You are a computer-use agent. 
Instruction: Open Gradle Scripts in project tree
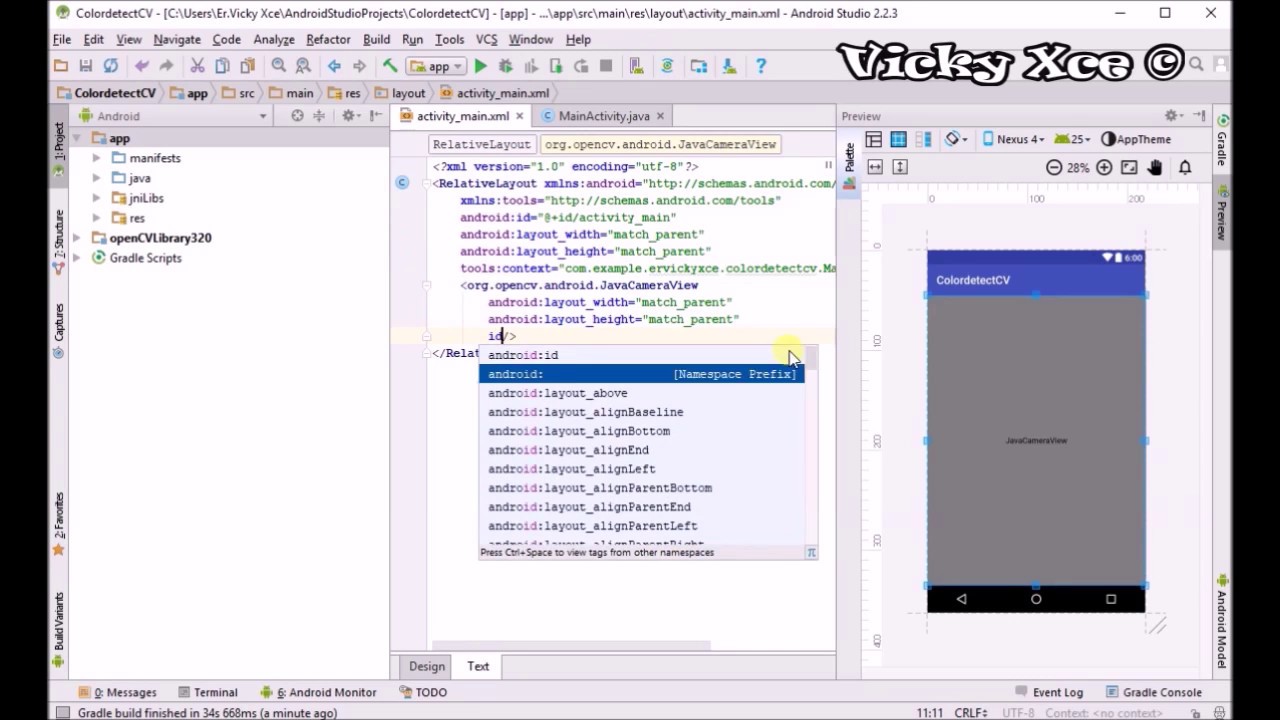click(146, 258)
